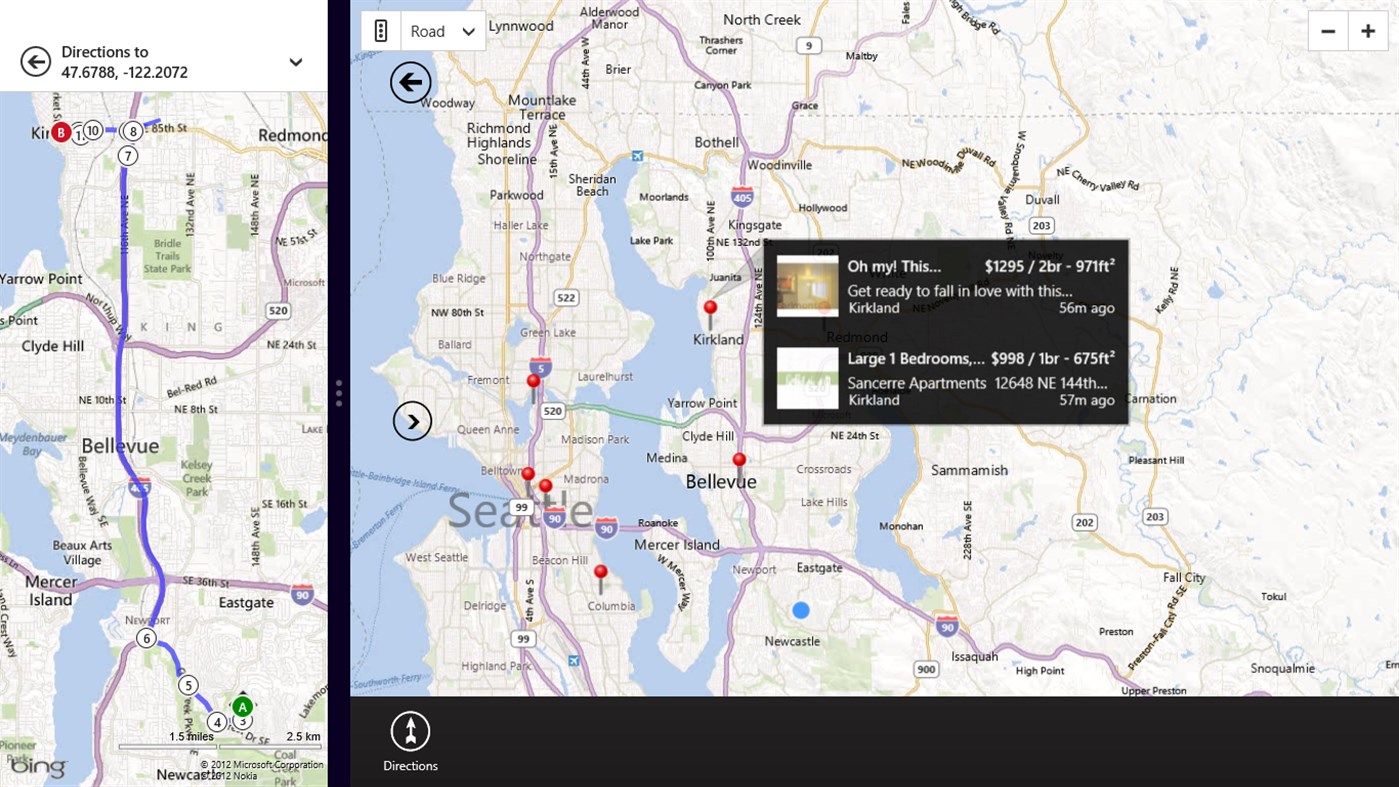Click the green start marker A

click(x=241, y=706)
